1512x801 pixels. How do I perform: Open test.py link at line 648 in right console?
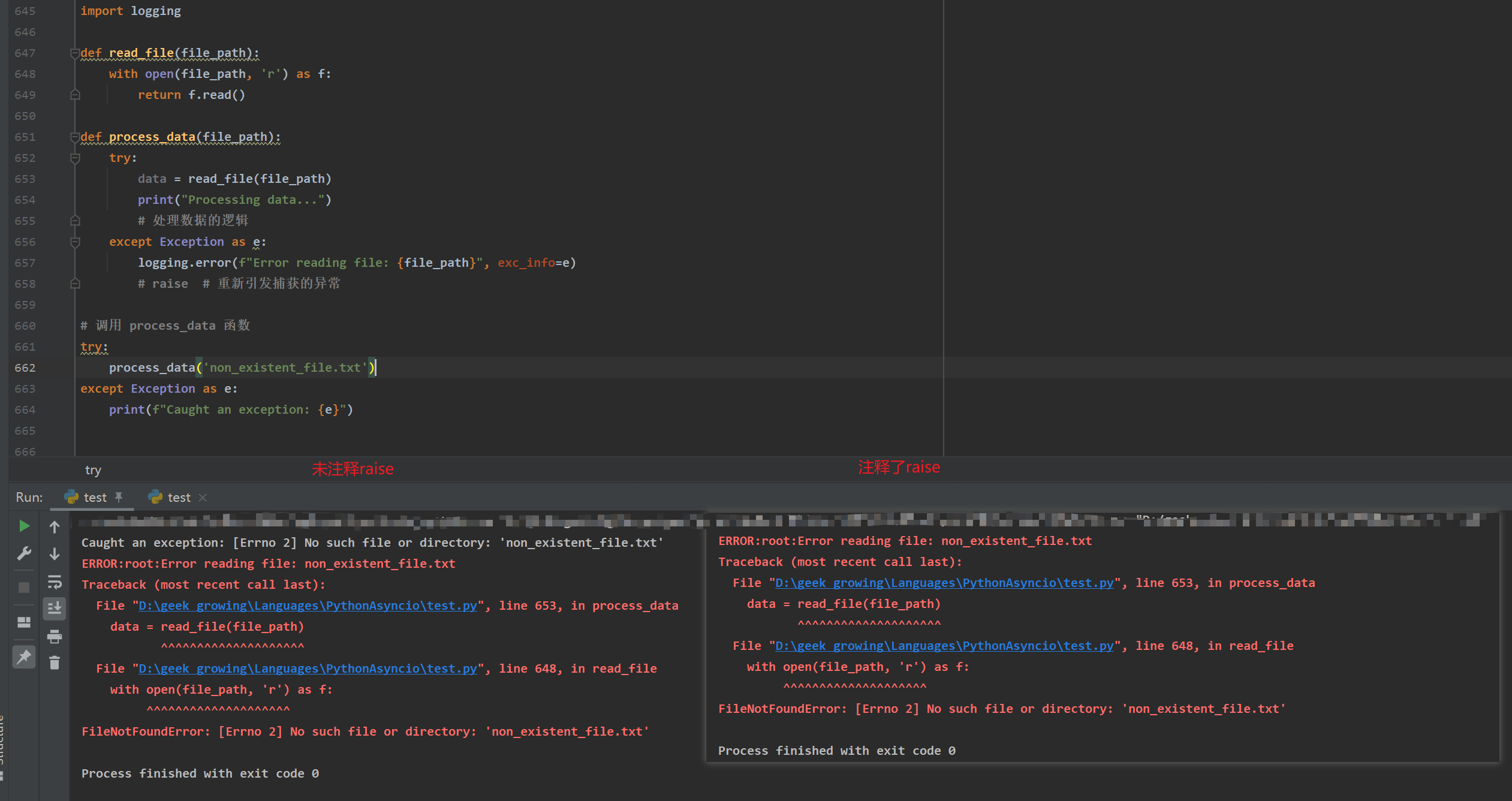[944, 646]
